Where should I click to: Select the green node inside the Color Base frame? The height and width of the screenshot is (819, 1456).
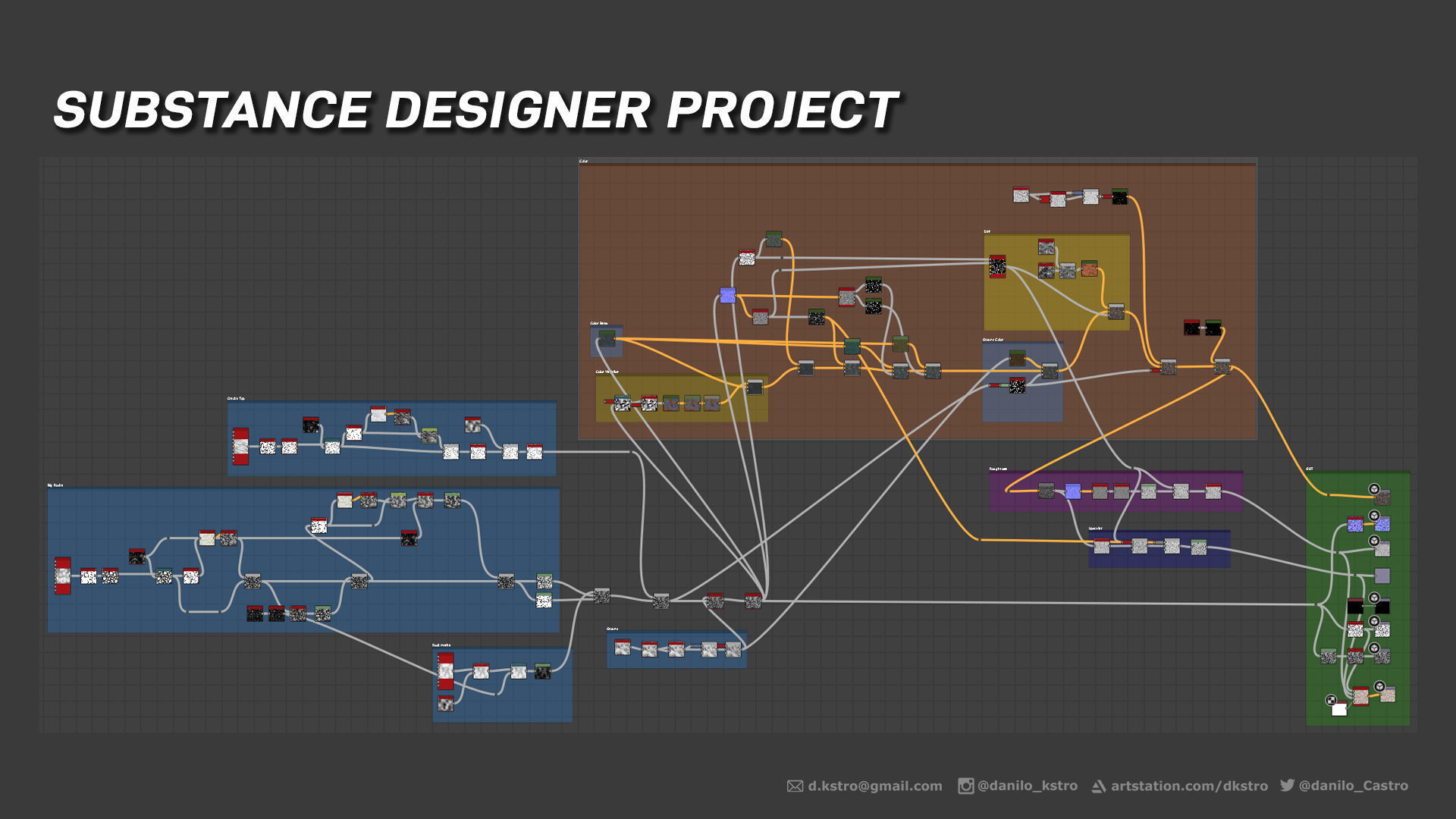(x=607, y=339)
